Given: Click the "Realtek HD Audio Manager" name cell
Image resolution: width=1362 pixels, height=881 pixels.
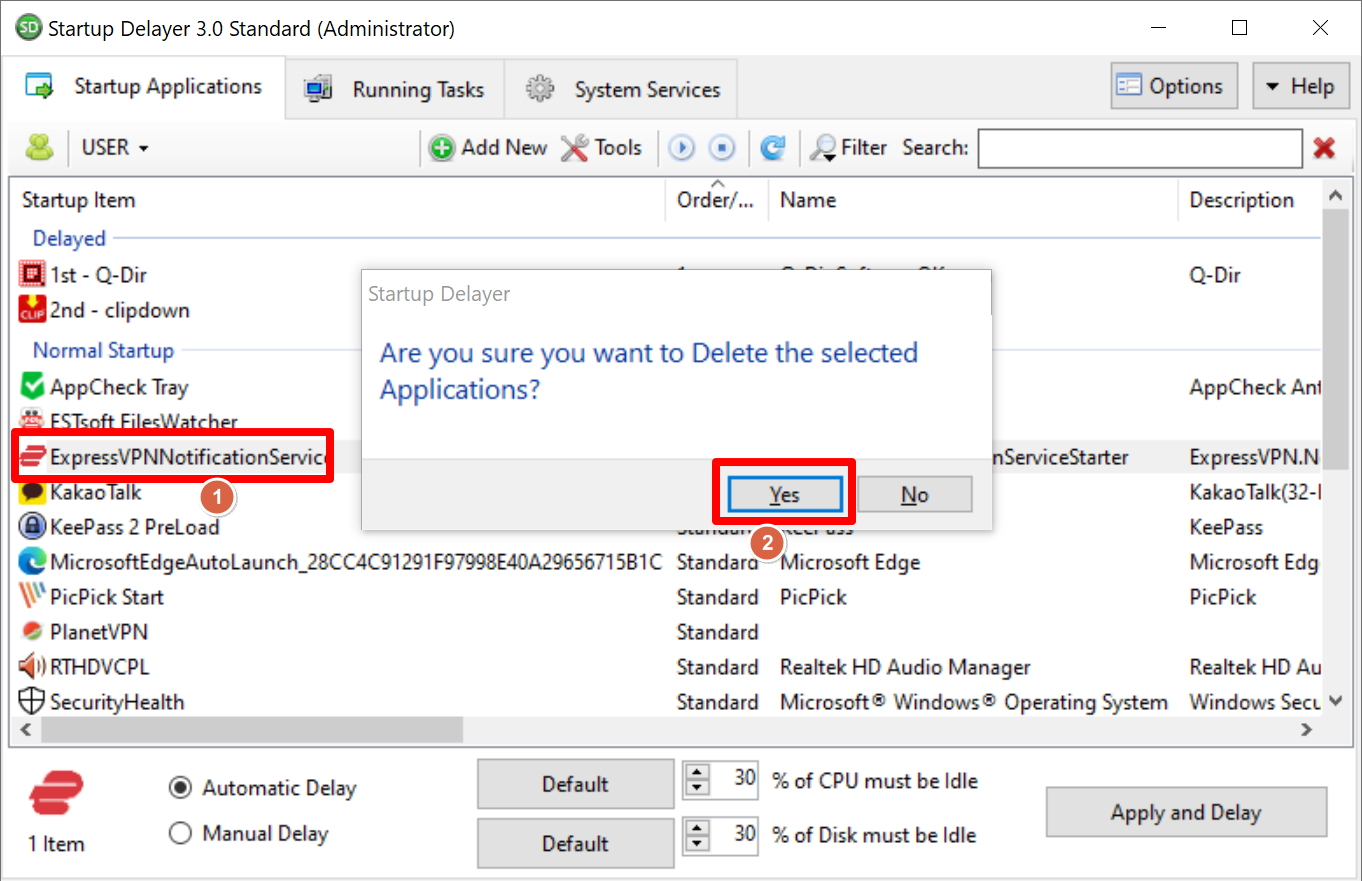Looking at the screenshot, I should coord(905,667).
